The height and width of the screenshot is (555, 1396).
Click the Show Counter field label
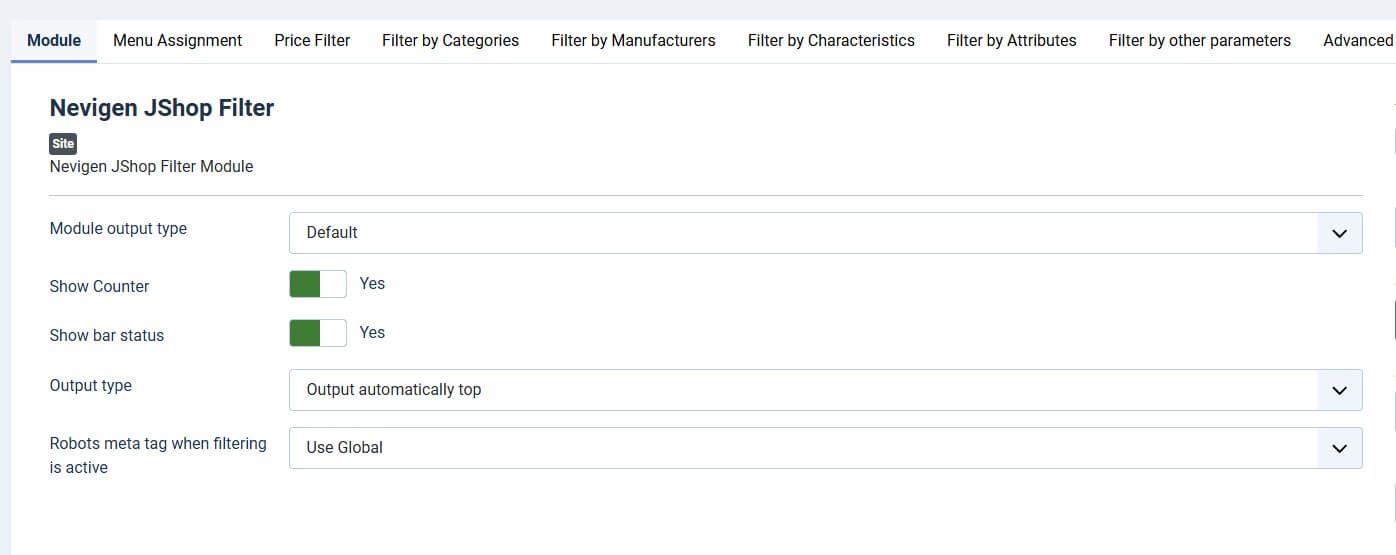click(99, 286)
